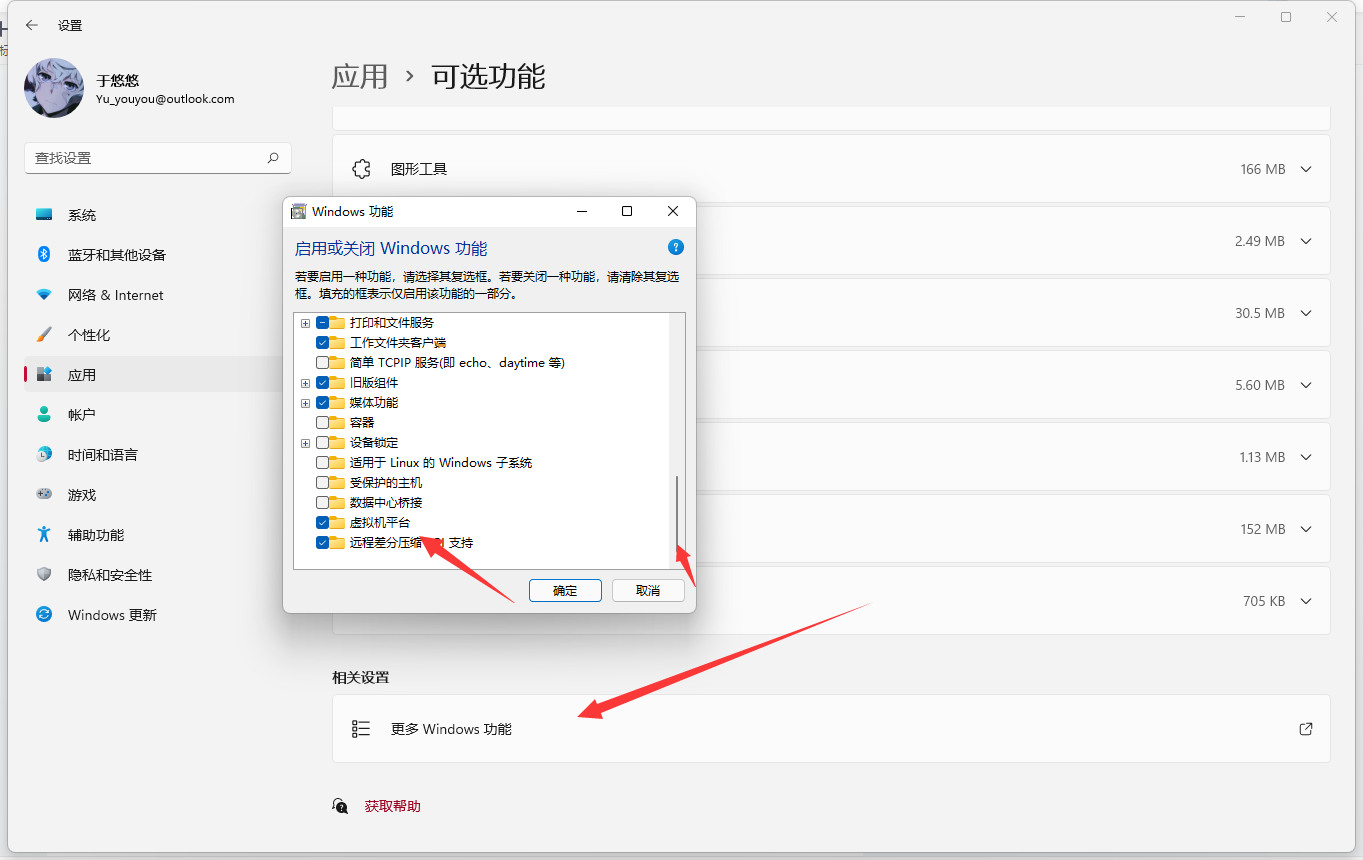This screenshot has height=860, width=1363.
Task: Click the 旧版组件 folder icon
Action: (x=338, y=383)
